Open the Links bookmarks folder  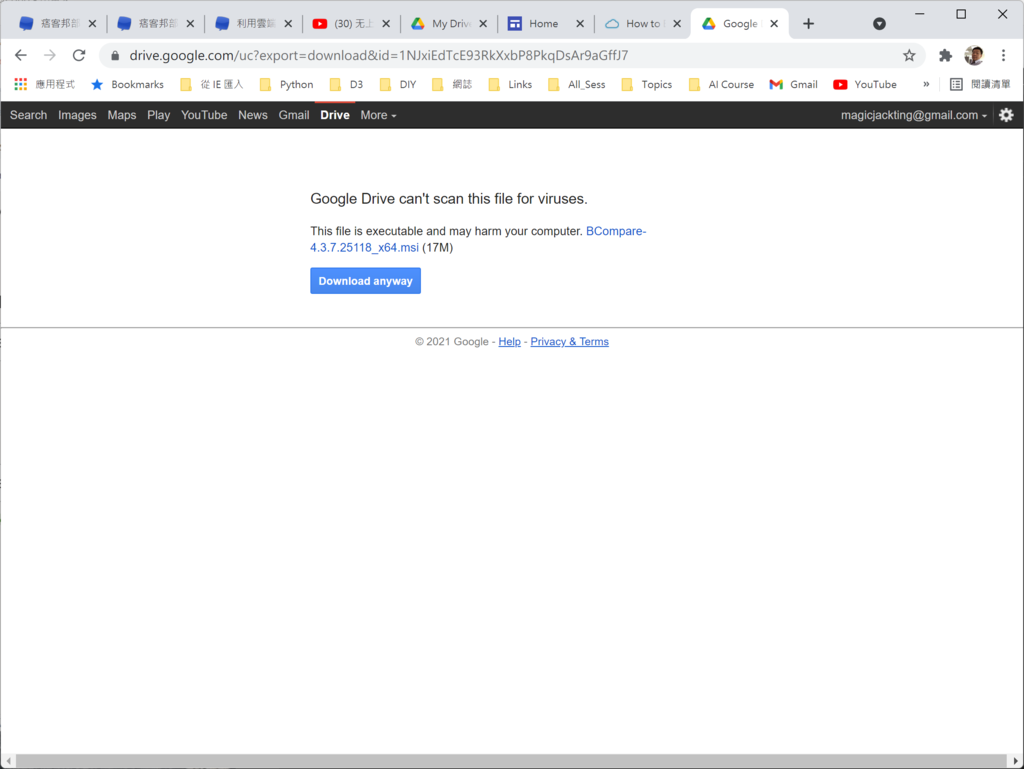point(510,84)
